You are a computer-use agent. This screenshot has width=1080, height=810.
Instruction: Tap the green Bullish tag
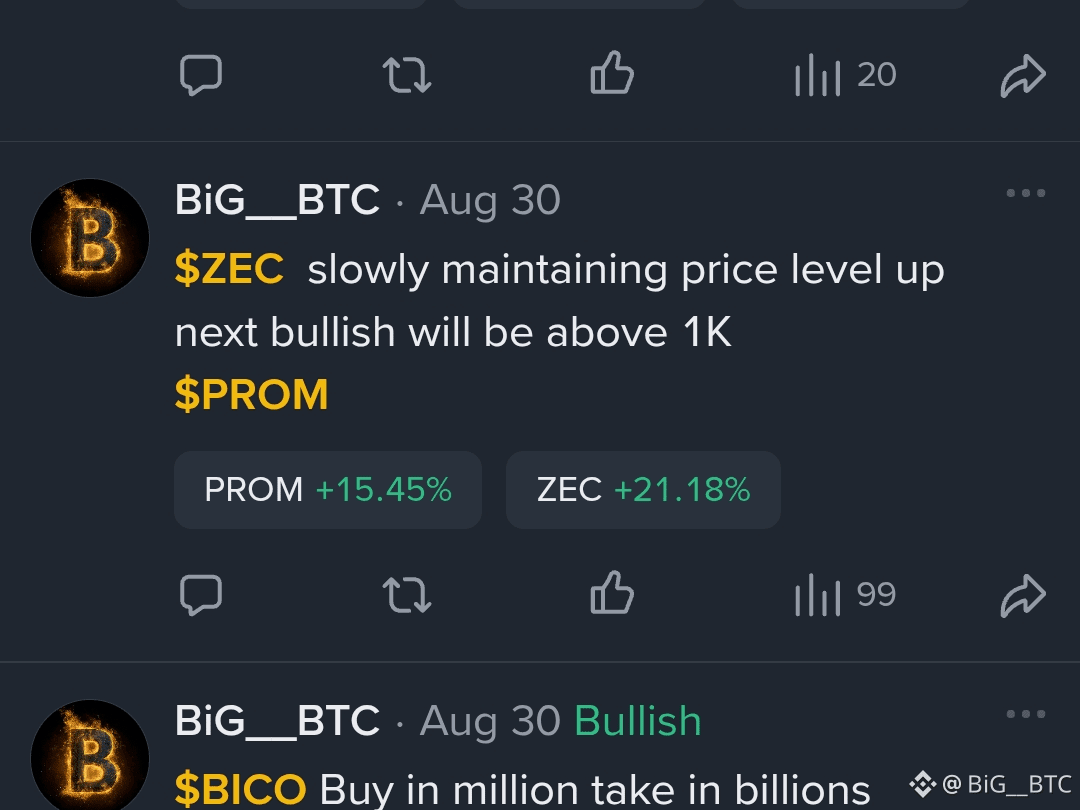click(638, 721)
